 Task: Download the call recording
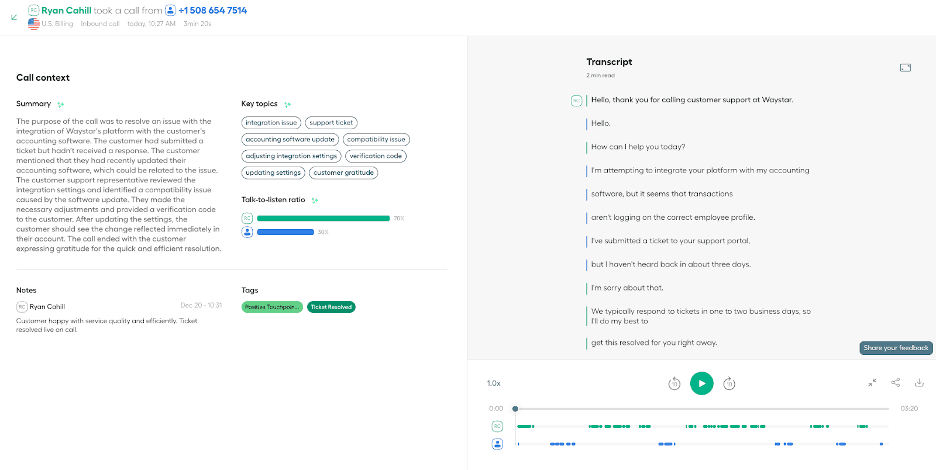pyautogui.click(x=919, y=383)
